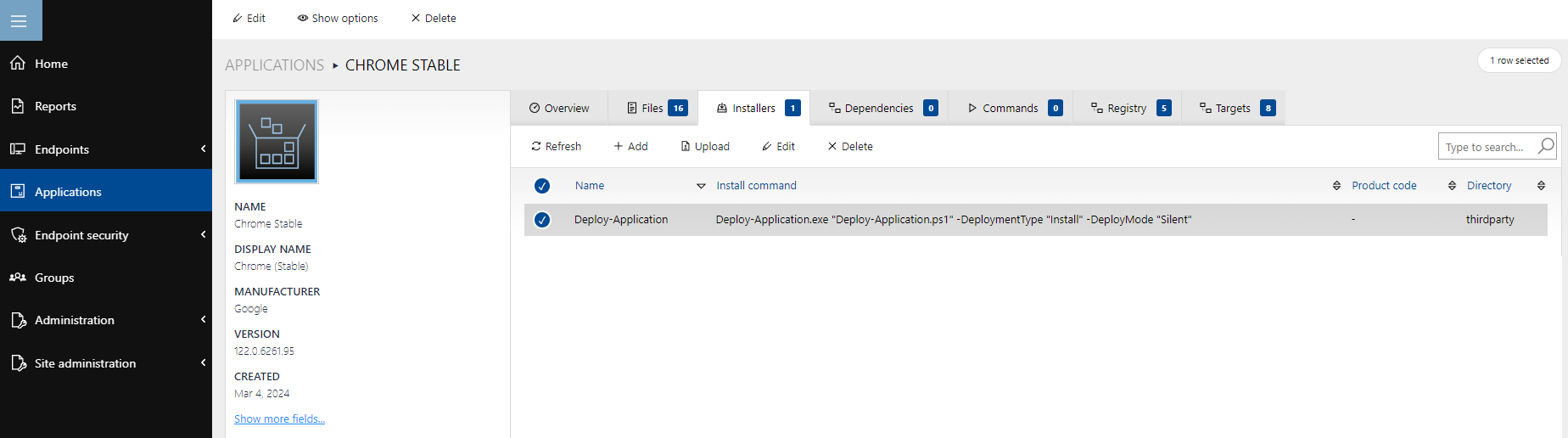
Task: Click the Upload file icon
Action: coord(686,146)
